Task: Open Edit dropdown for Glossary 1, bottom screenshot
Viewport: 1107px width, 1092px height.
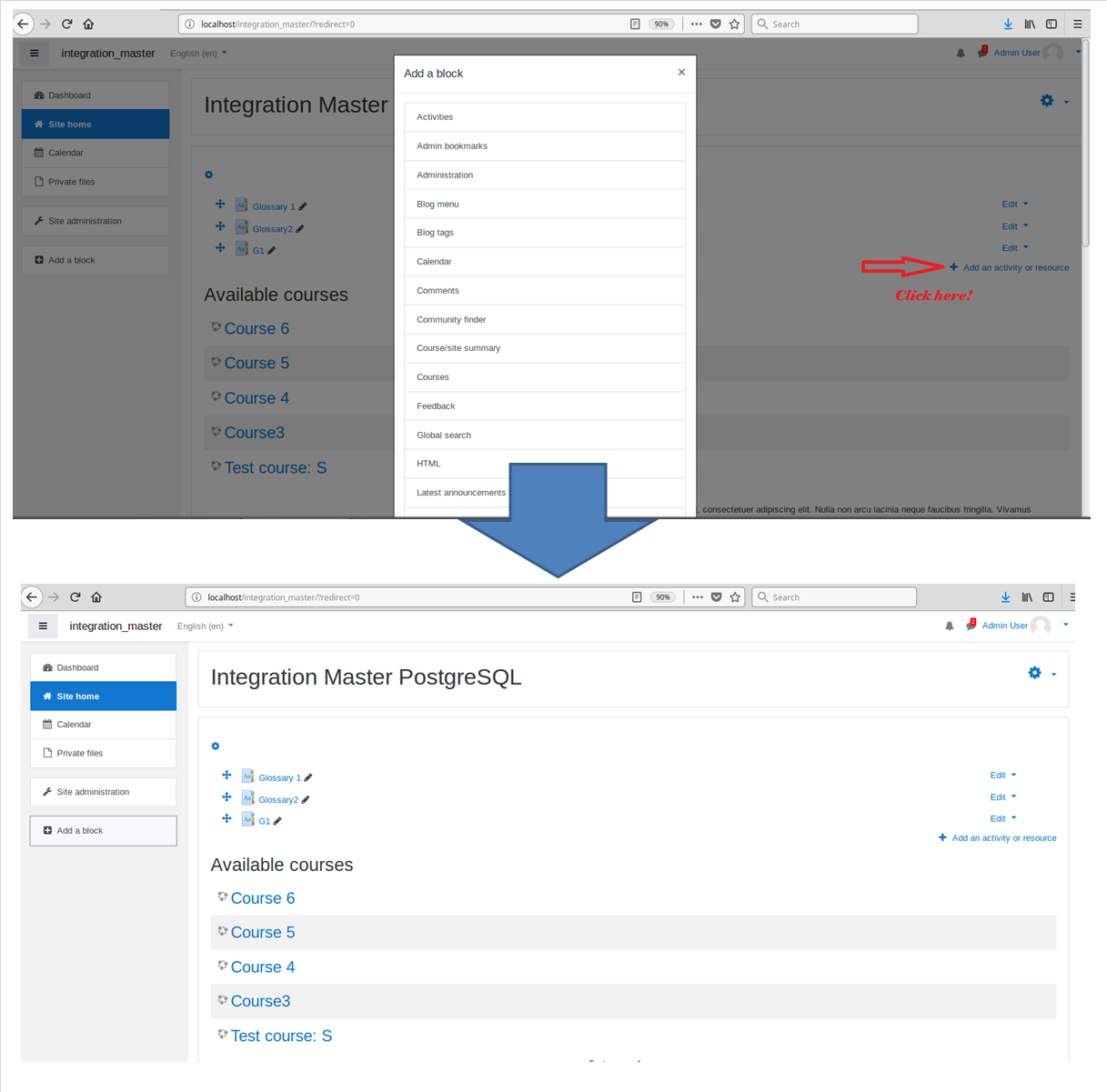Action: [x=1003, y=776]
